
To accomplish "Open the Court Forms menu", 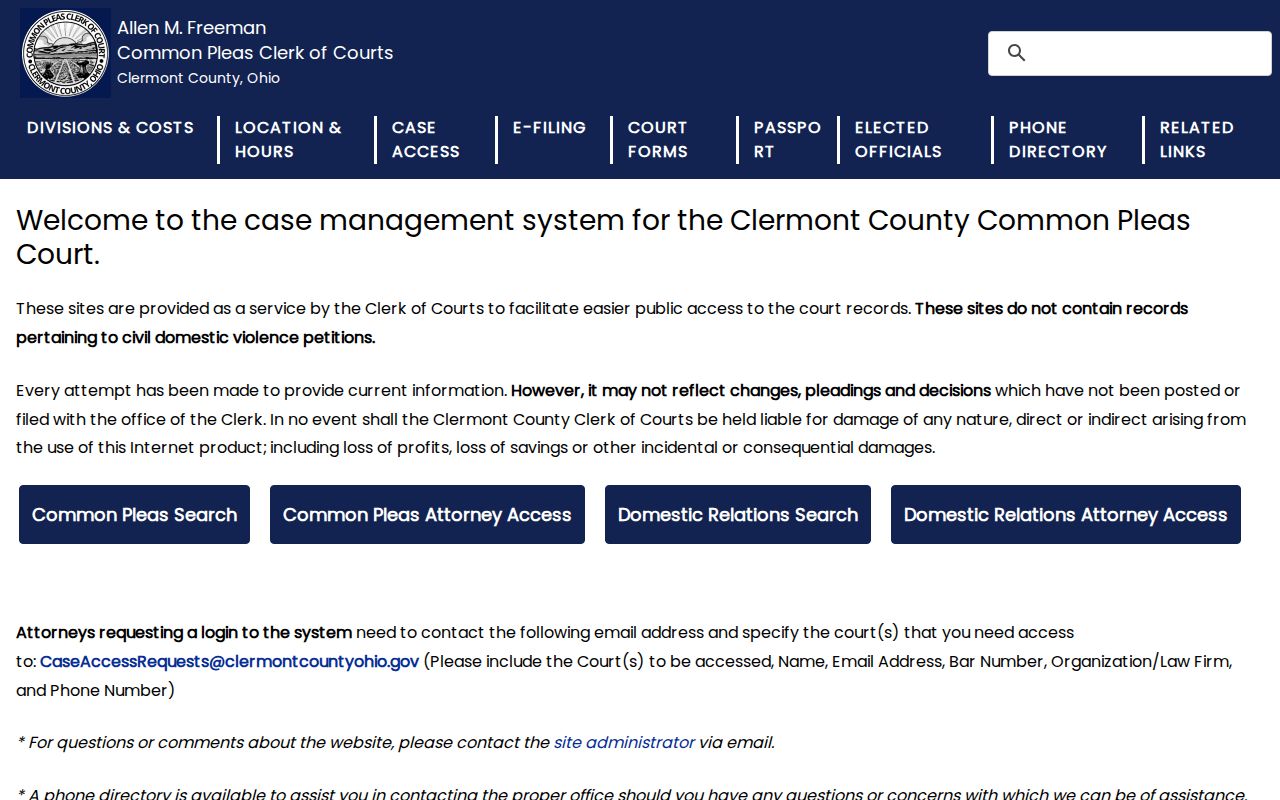I will point(658,140).
